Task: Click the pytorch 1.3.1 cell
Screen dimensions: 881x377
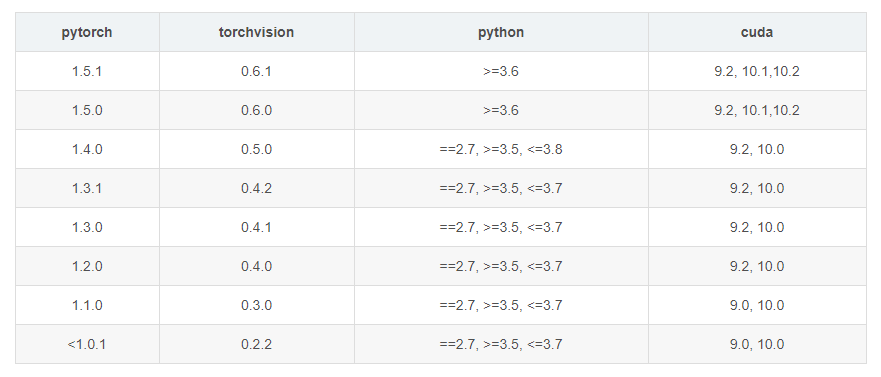Action: (87, 188)
